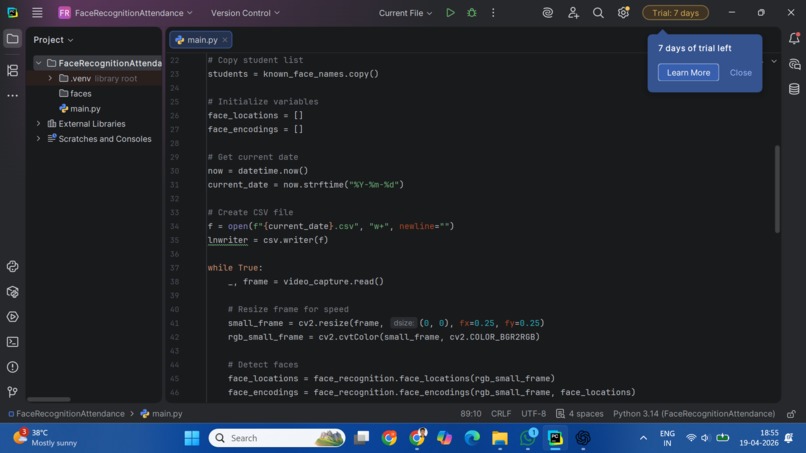Collapse the FaceRecognitionAttendance root folder
This screenshot has width=806, height=453.
(39, 63)
